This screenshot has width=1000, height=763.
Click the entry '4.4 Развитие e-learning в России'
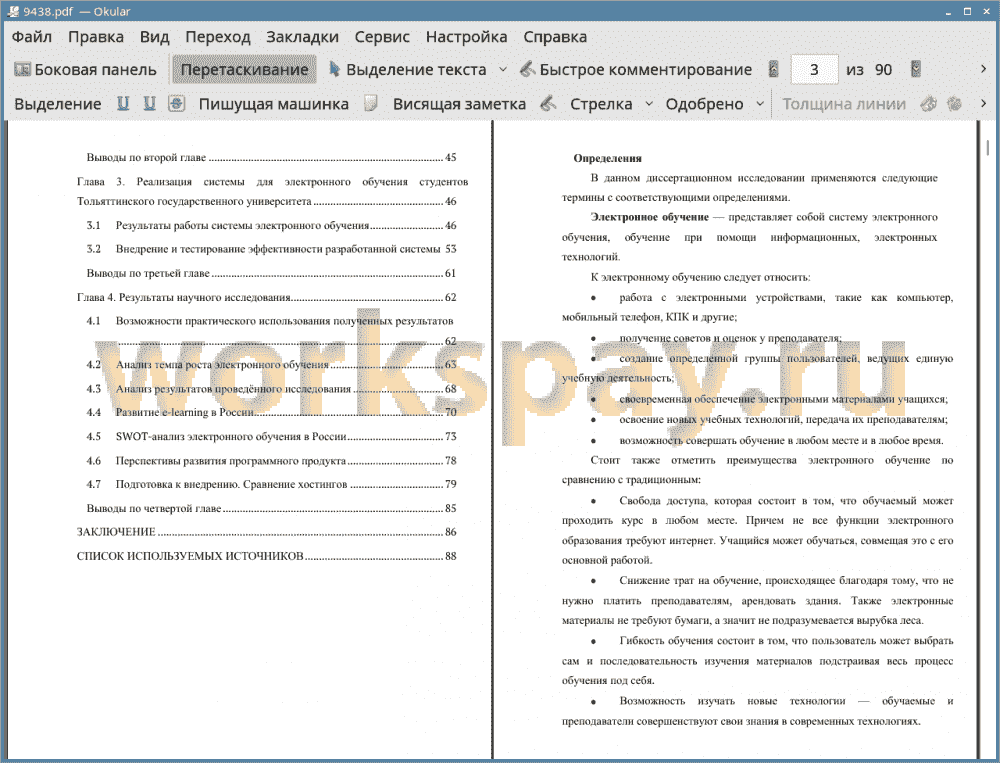tap(272, 413)
